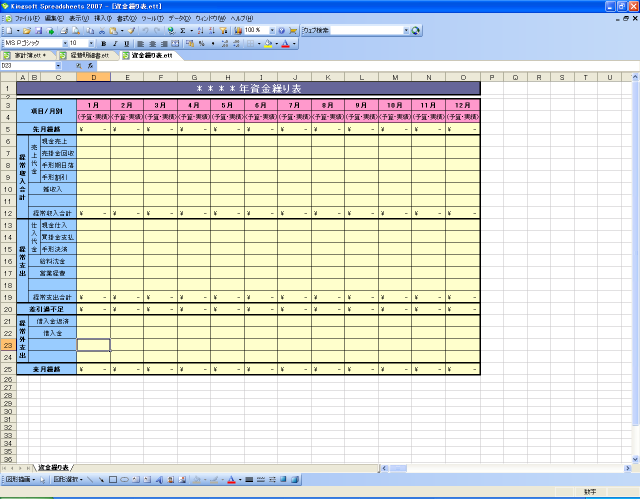This screenshot has width=640, height=499.
Task: Open the 図形描画 drawing menu button
Action: click(20, 479)
